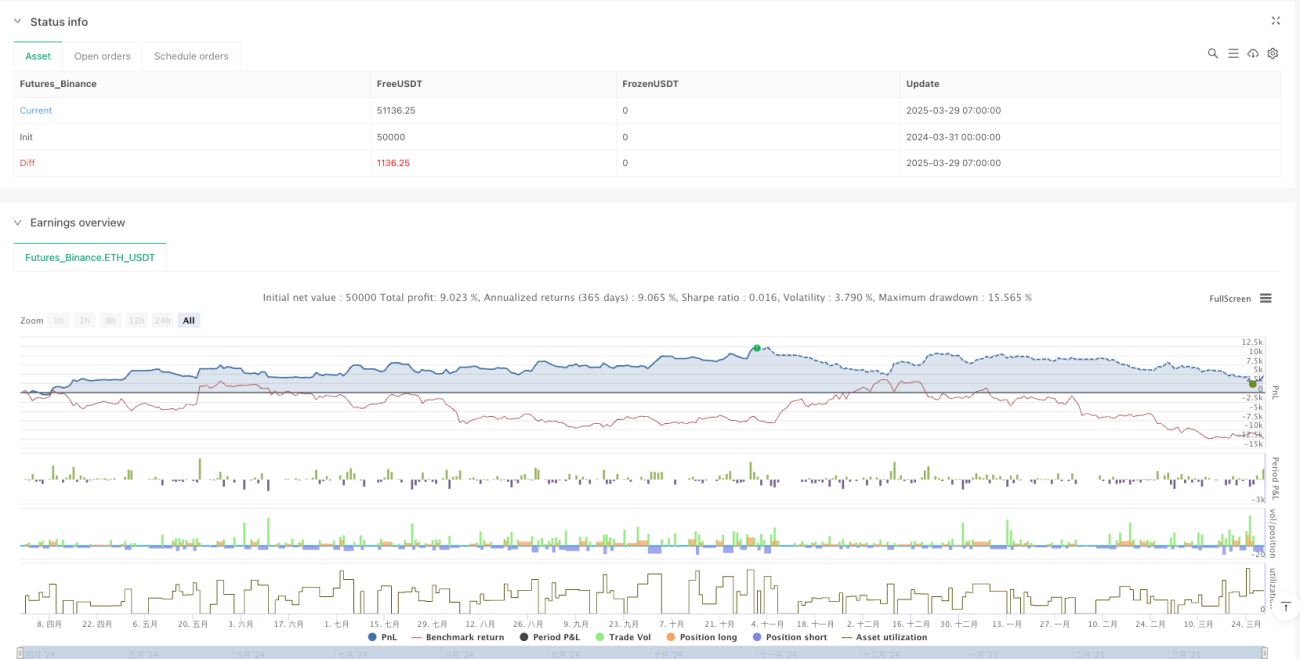
Task: Select Futures_Binance.ETH_USDT tab
Action: [x=90, y=257]
